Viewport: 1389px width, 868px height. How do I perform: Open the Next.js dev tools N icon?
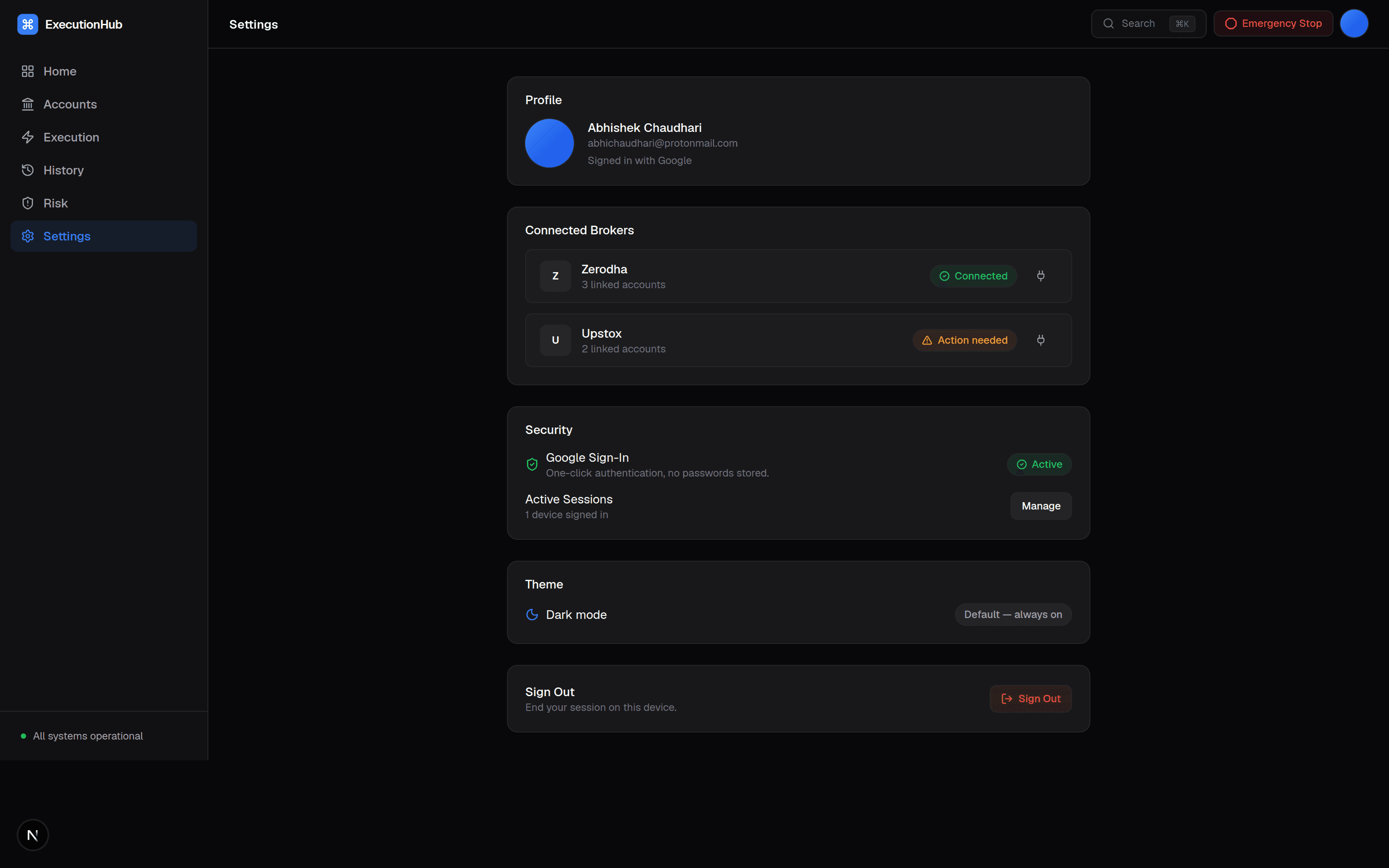click(x=33, y=835)
